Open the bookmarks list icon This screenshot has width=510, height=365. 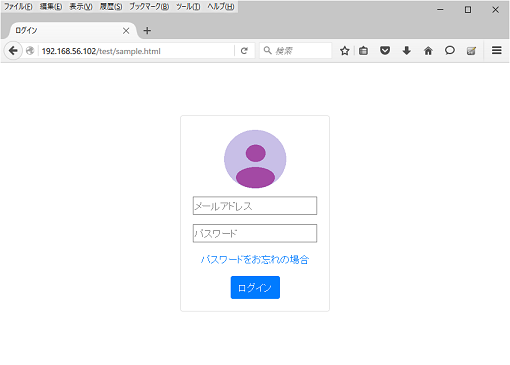coord(363,51)
